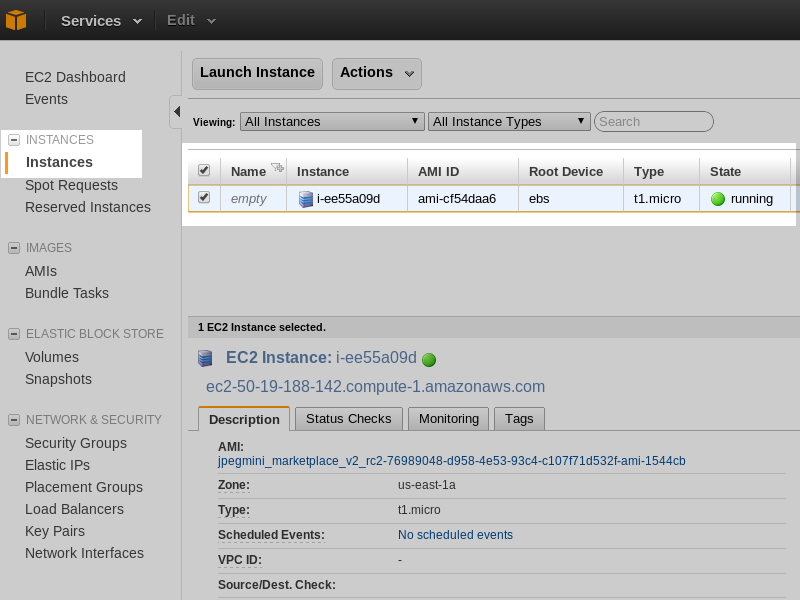
Task: Click the t1.micro cell in instance row
Action: [657, 198]
